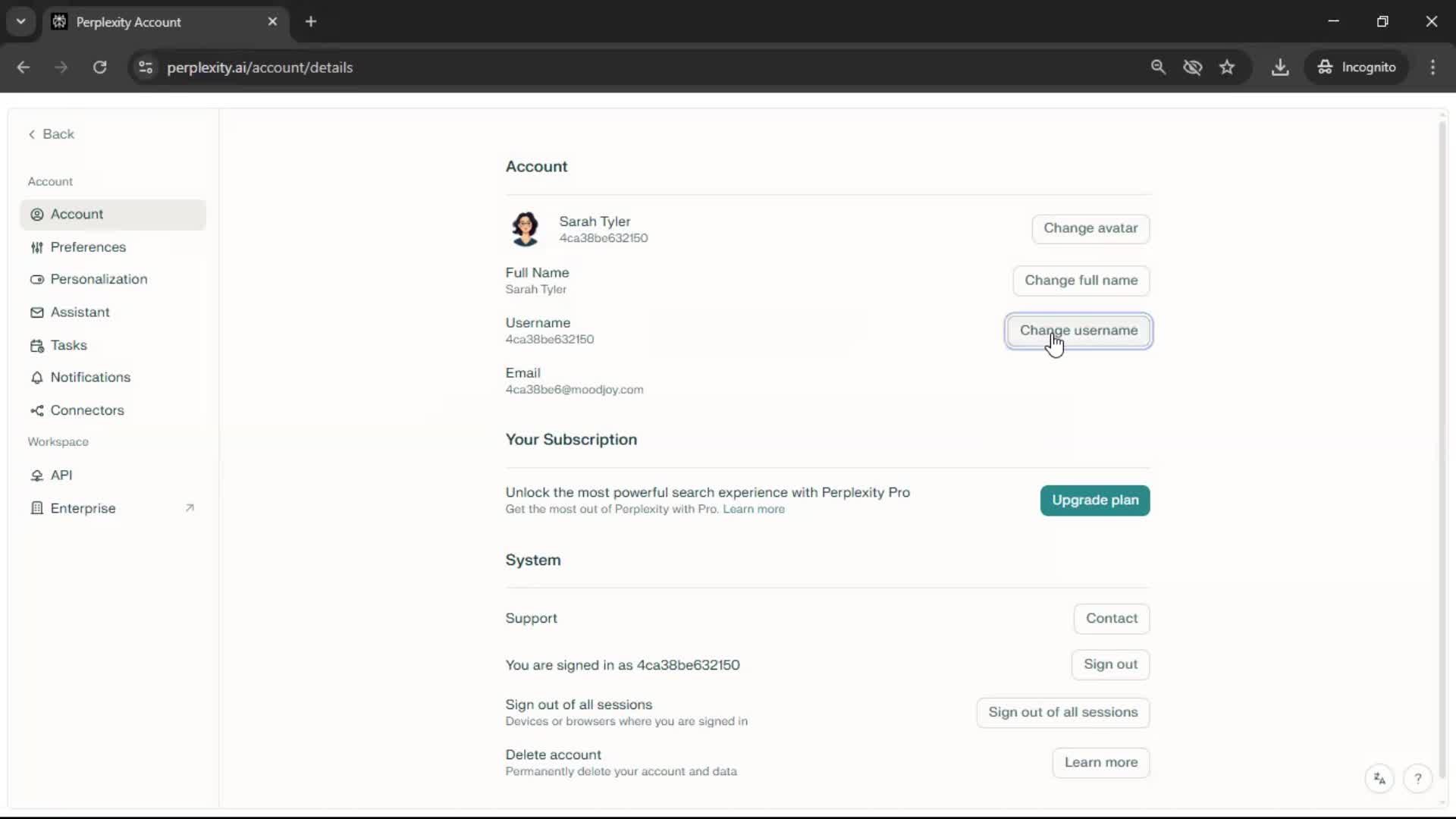
Task: Open Enterprise external link item
Action: (x=83, y=508)
